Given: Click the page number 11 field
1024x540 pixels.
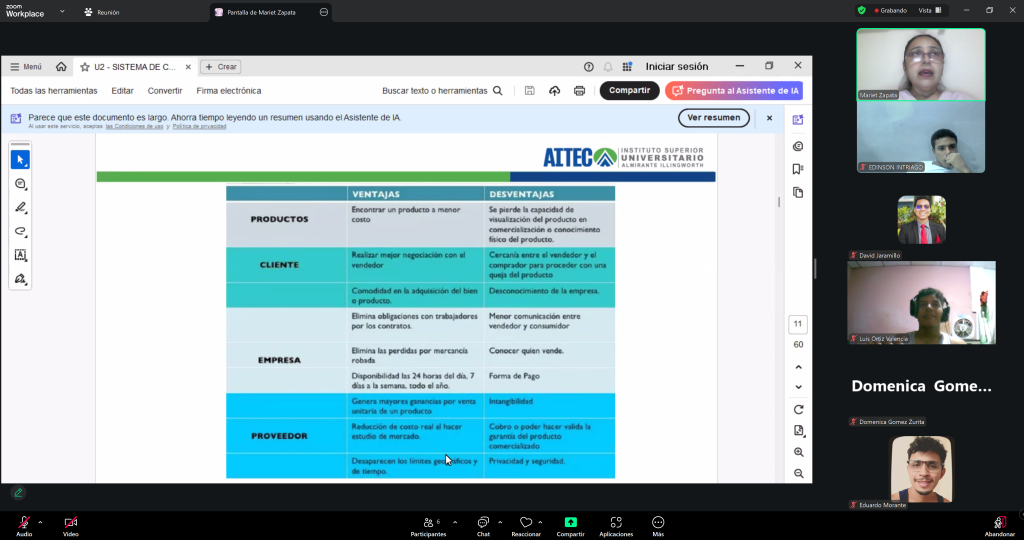Looking at the screenshot, I should click(x=798, y=324).
